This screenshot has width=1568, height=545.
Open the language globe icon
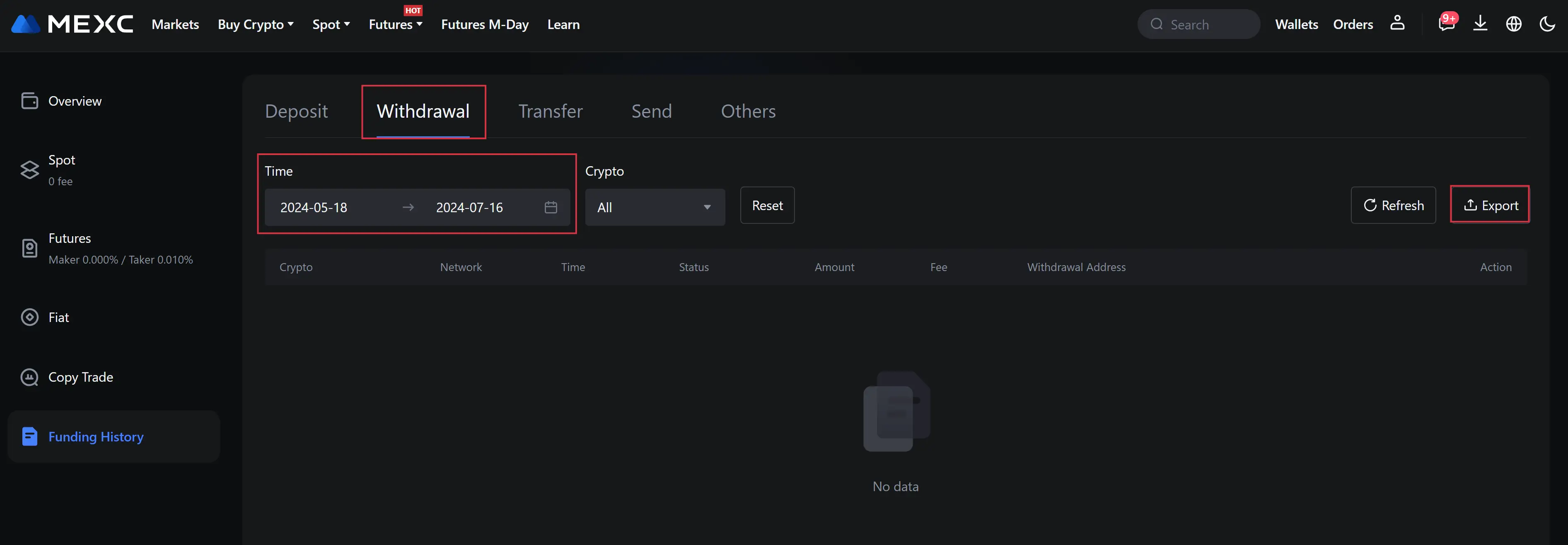[x=1514, y=23]
